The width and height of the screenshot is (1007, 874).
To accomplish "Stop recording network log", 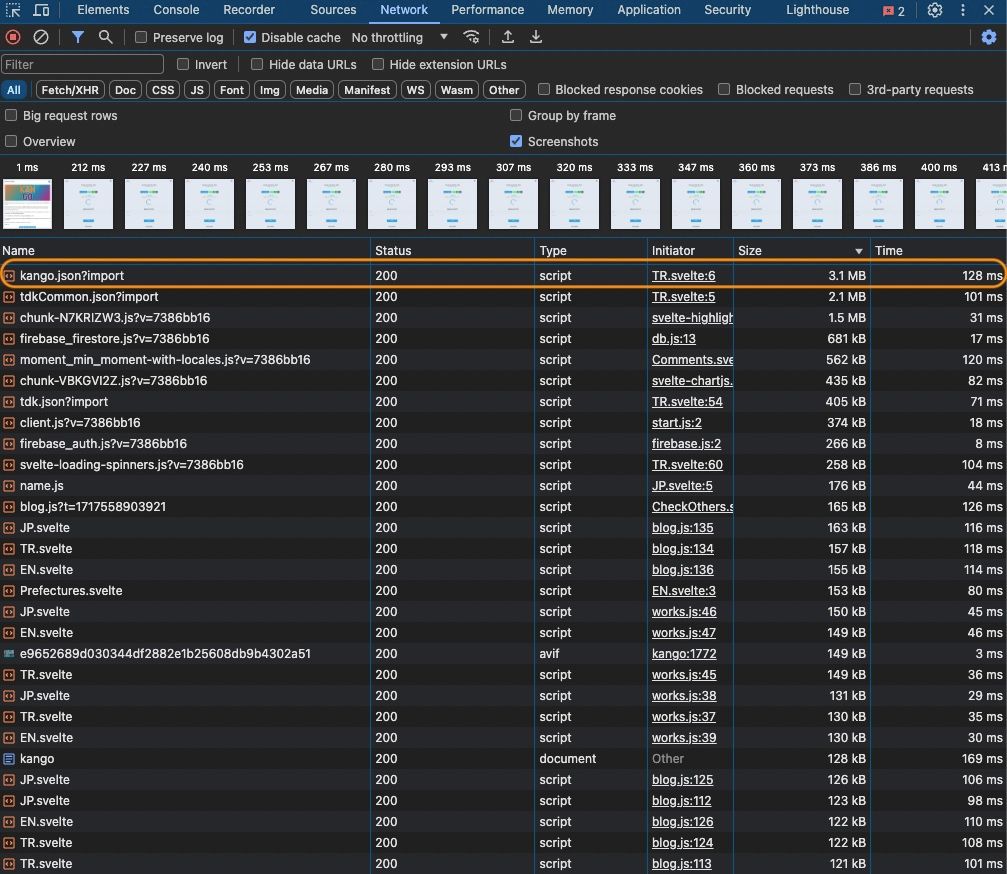I will 13,37.
